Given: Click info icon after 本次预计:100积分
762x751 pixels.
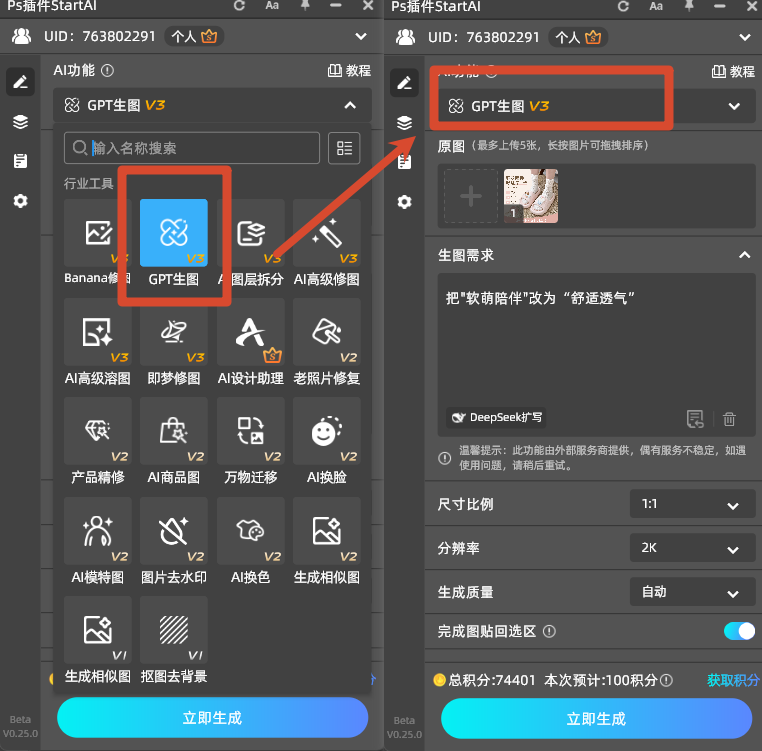Looking at the screenshot, I should pos(666,680).
